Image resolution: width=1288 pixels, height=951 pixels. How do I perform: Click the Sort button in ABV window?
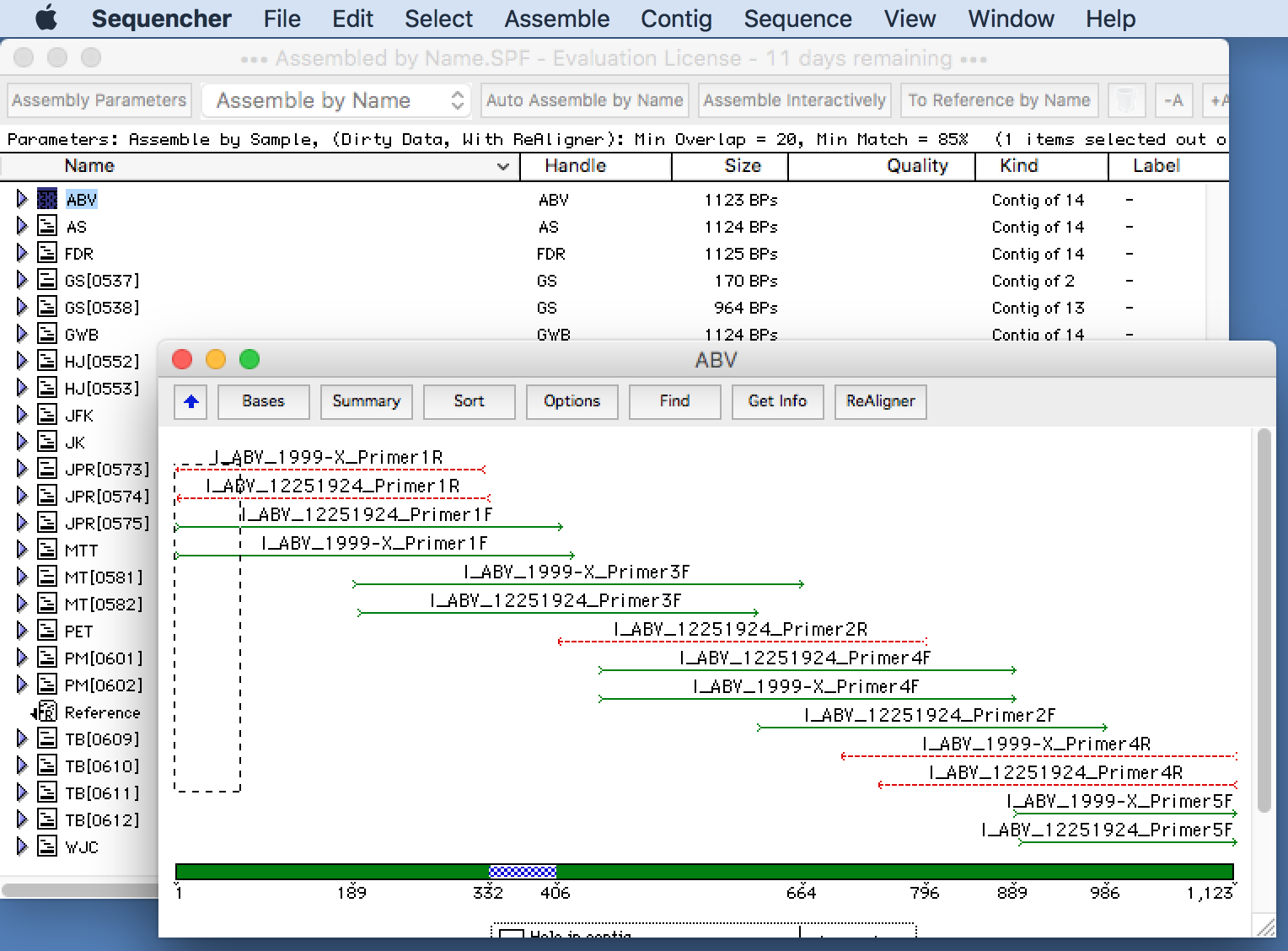coord(470,401)
